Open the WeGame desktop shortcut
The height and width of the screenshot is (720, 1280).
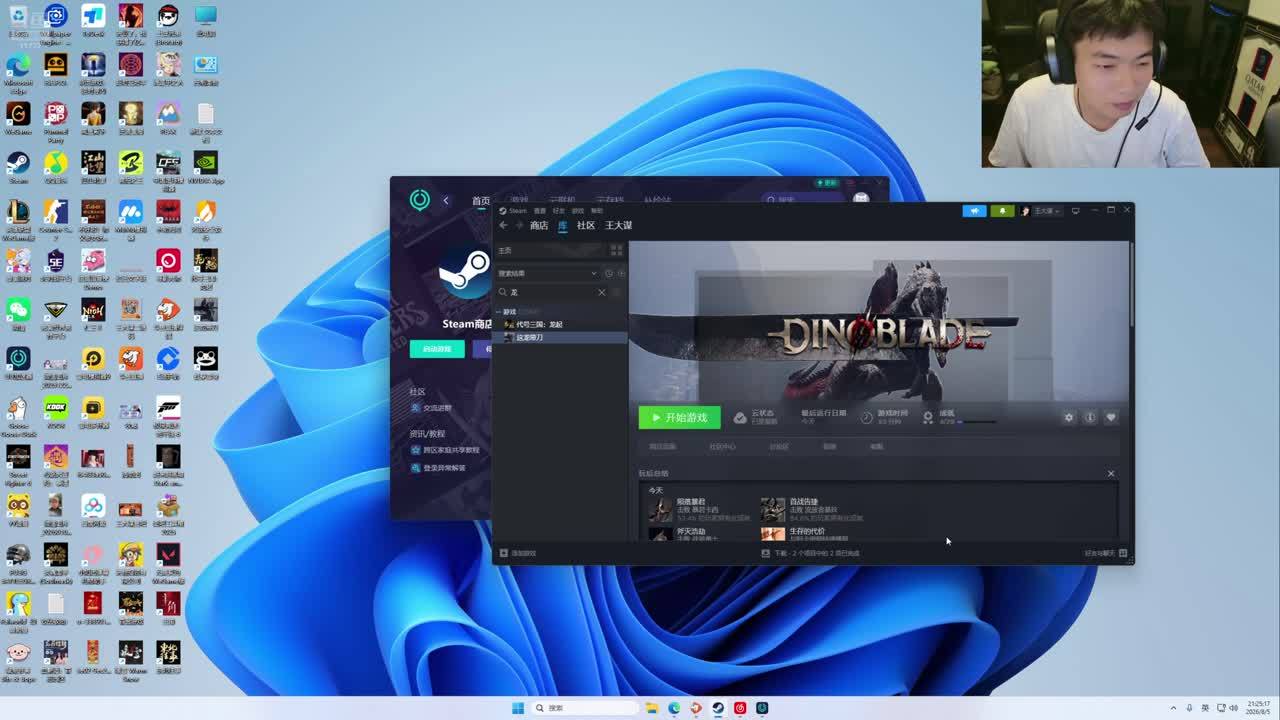coord(18,117)
